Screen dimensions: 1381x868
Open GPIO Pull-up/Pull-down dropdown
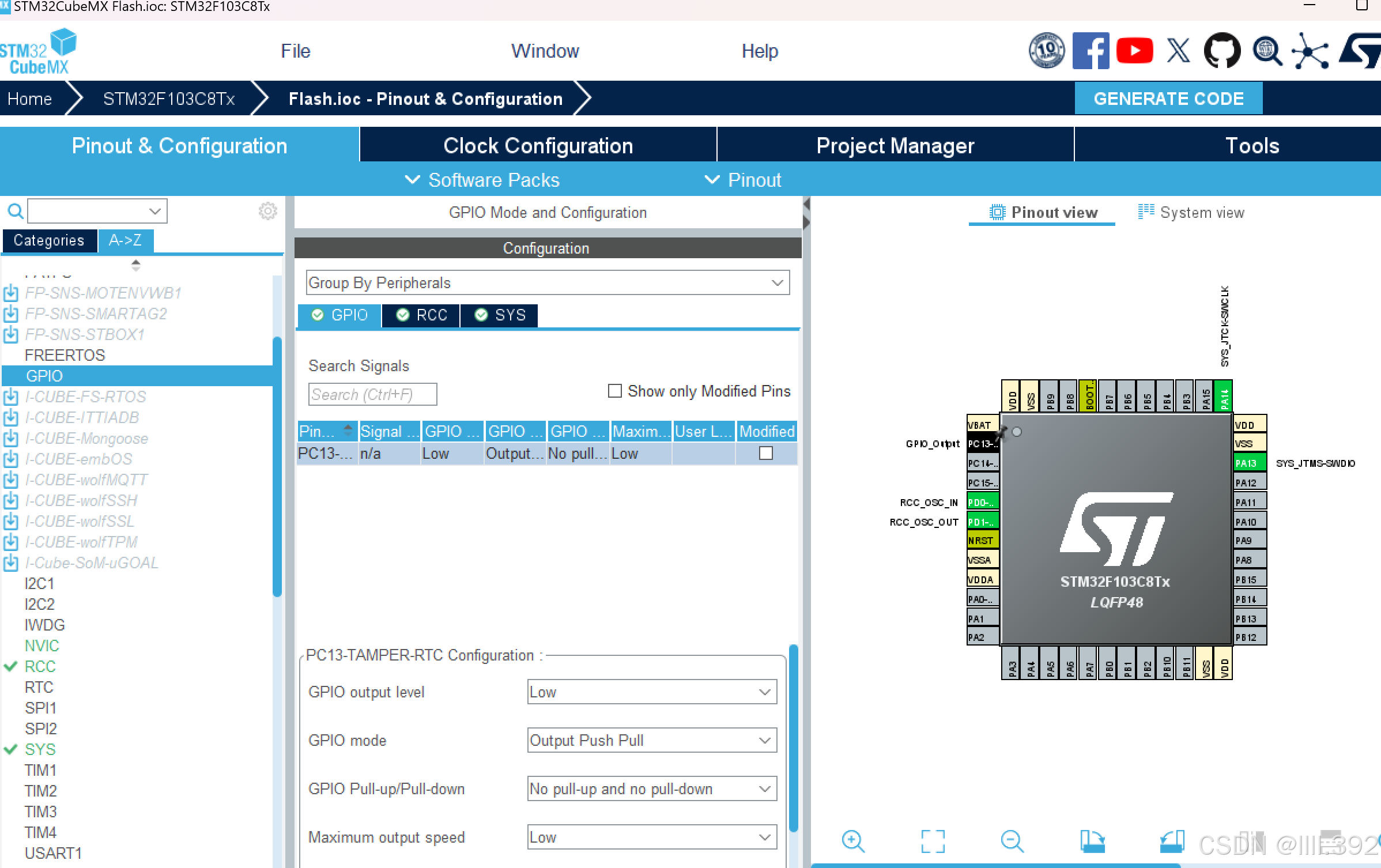tap(652, 789)
